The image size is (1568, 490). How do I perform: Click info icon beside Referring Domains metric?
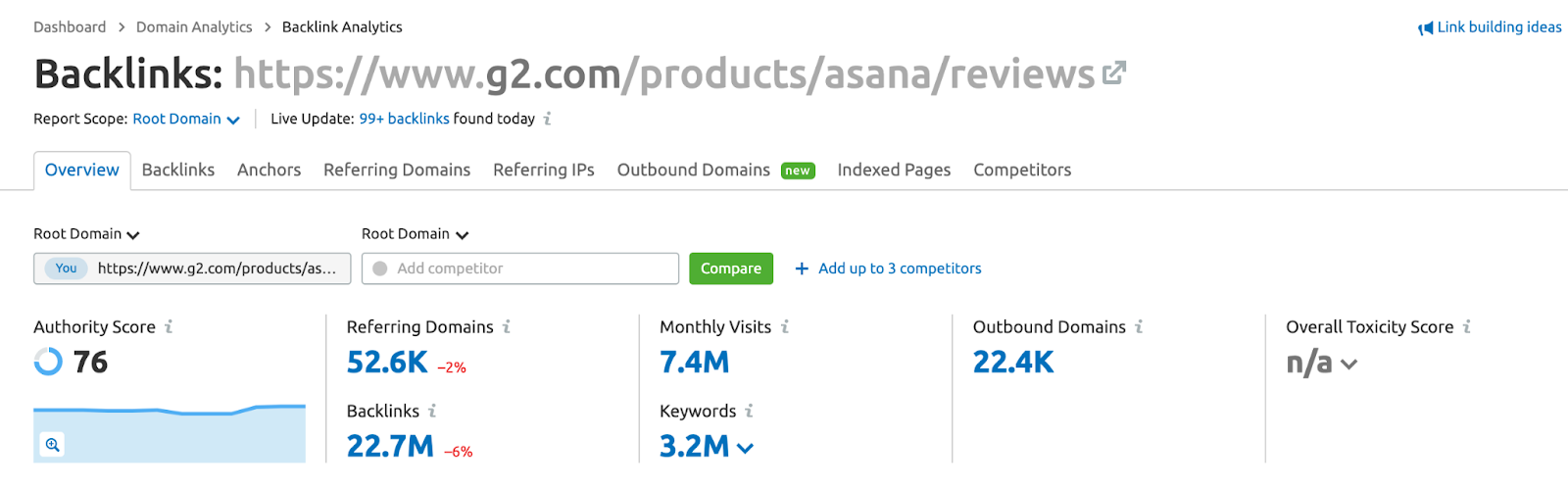(x=507, y=327)
